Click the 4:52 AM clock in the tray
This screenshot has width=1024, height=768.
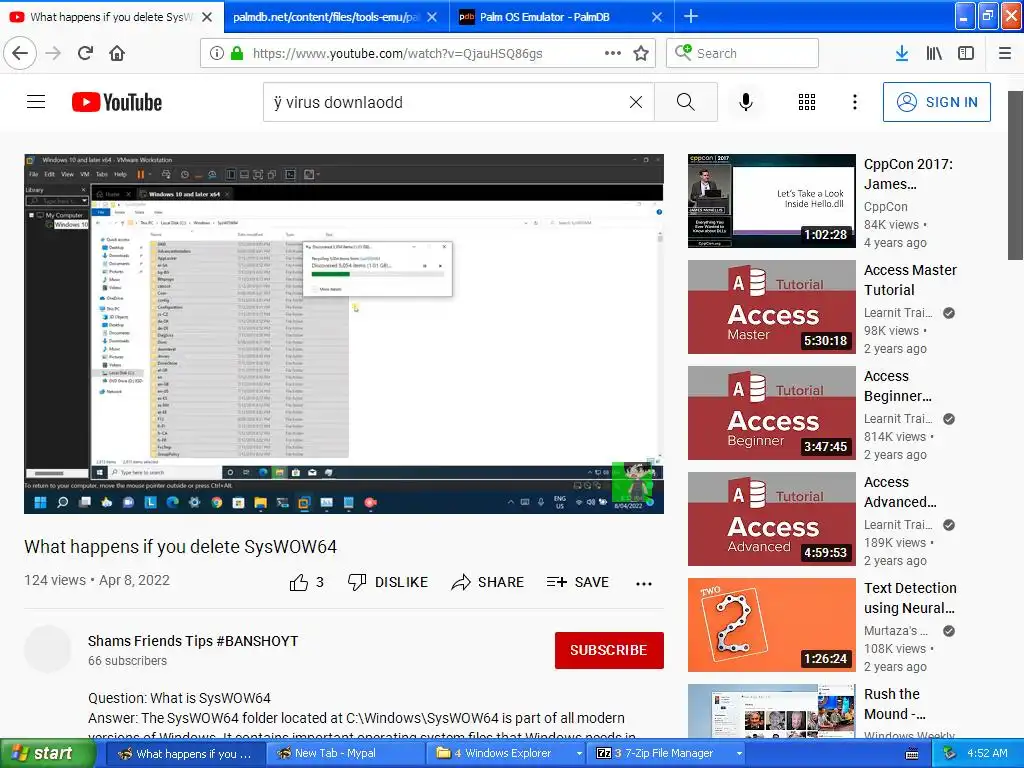987,753
